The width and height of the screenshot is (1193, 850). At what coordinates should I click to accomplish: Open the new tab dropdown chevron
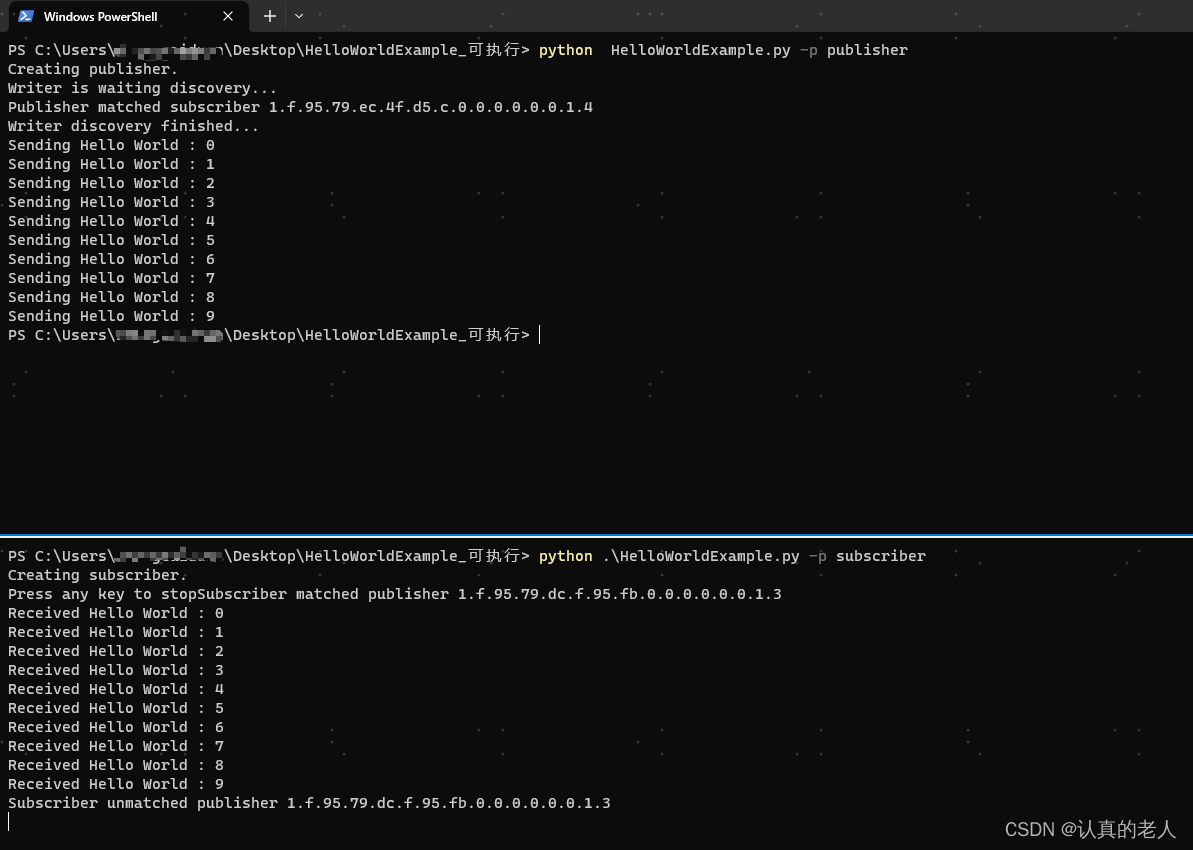(297, 16)
